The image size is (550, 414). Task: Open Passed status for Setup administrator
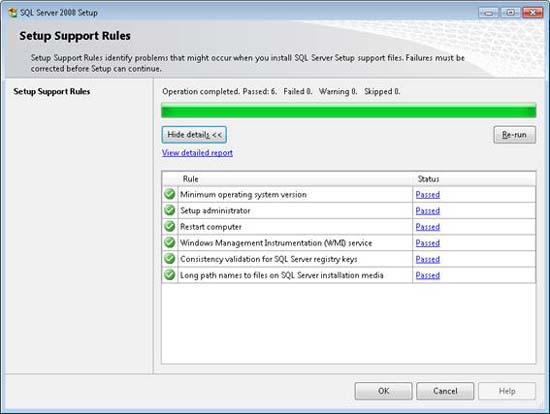(428, 211)
